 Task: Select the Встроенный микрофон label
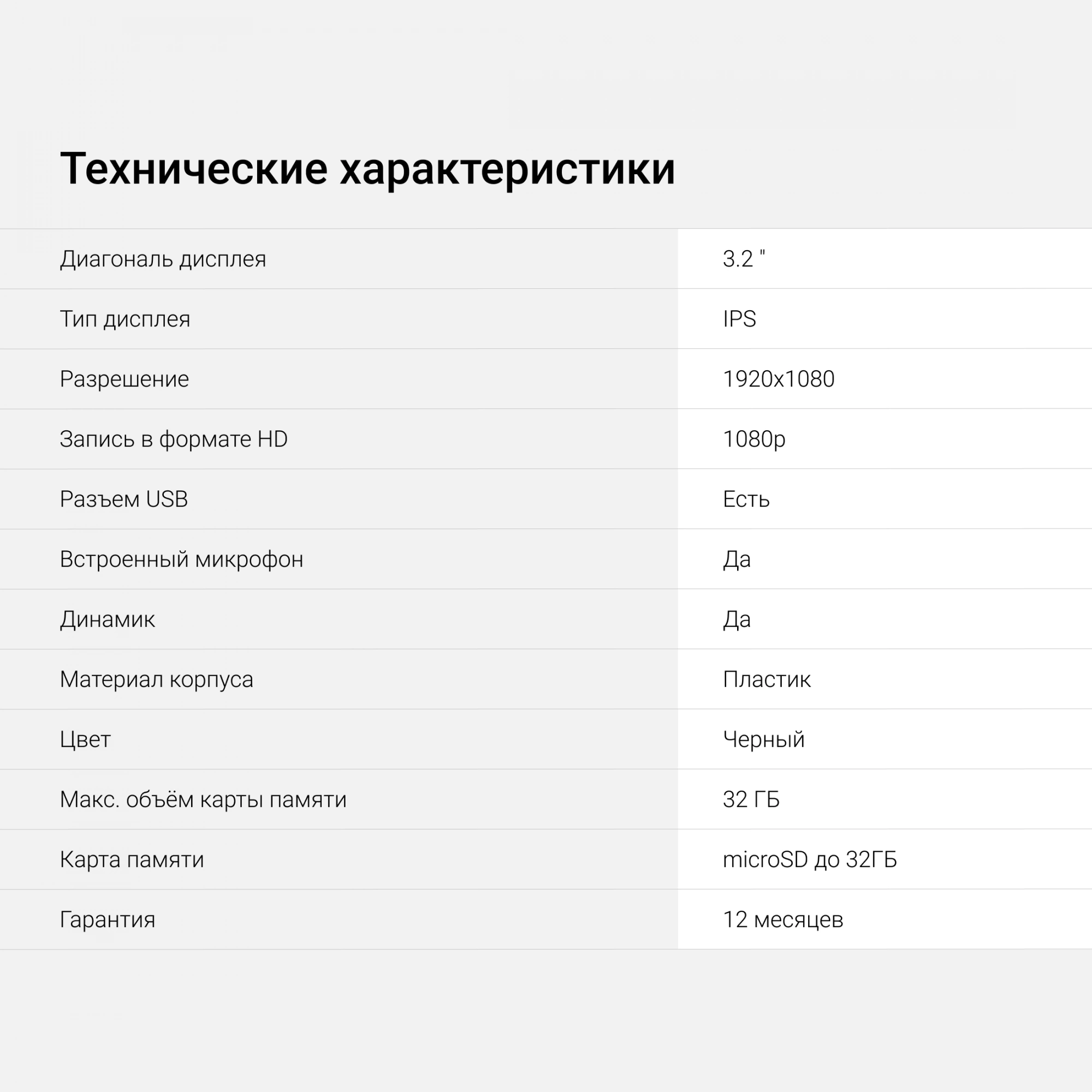181,559
